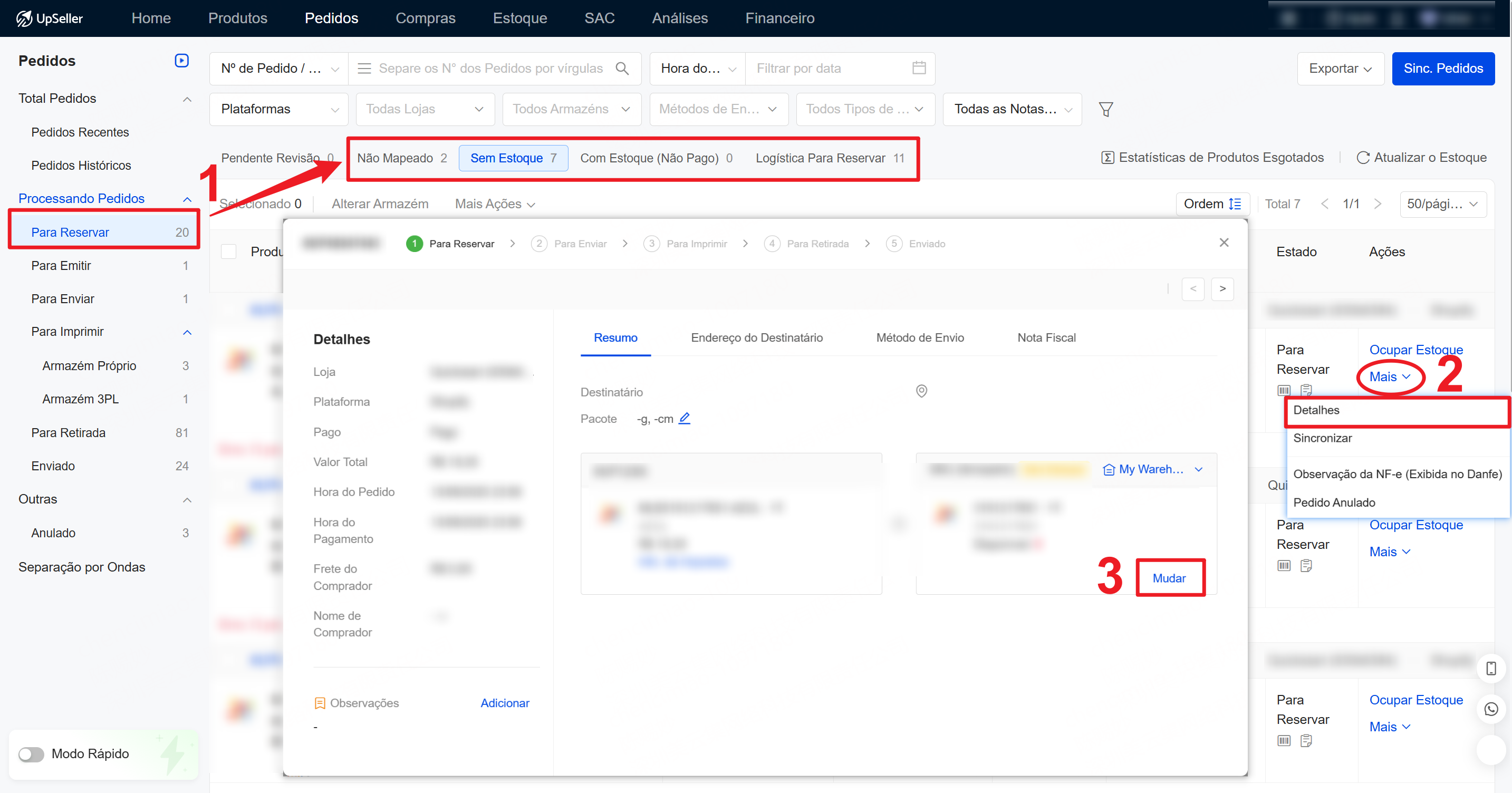1512x793 pixels.
Task: Open the My Warehouse selector dropdown
Action: tap(1152, 469)
